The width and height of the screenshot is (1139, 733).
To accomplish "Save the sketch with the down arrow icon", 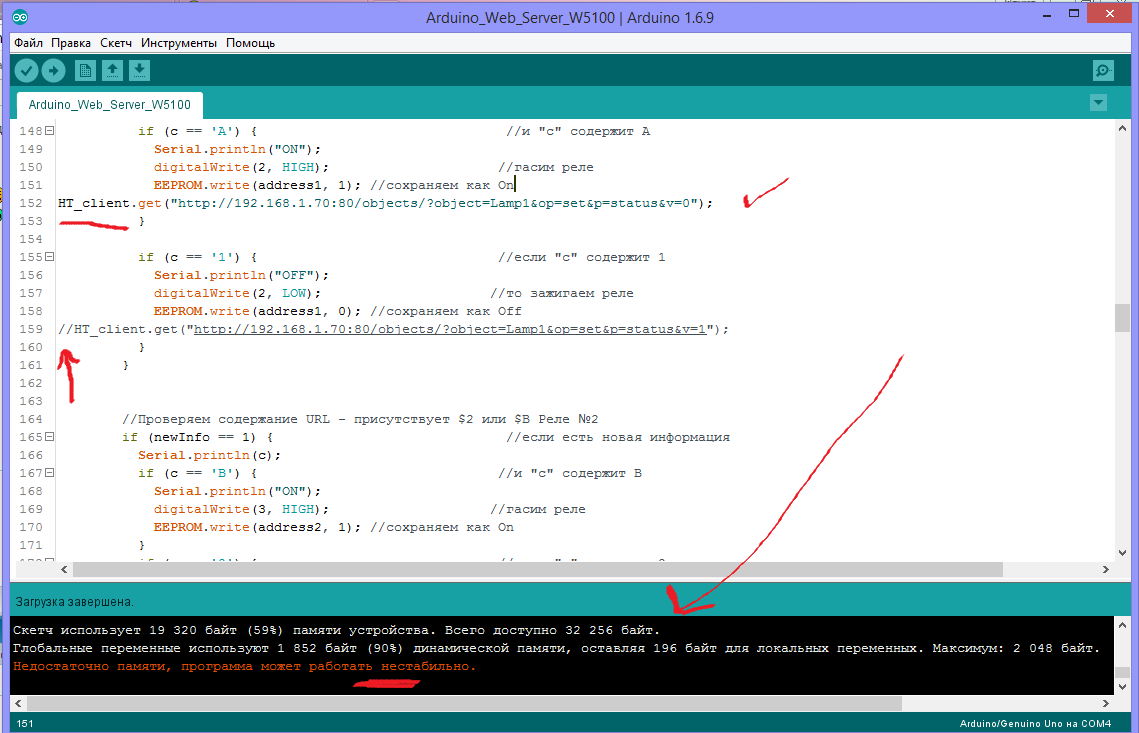I will coord(140,70).
